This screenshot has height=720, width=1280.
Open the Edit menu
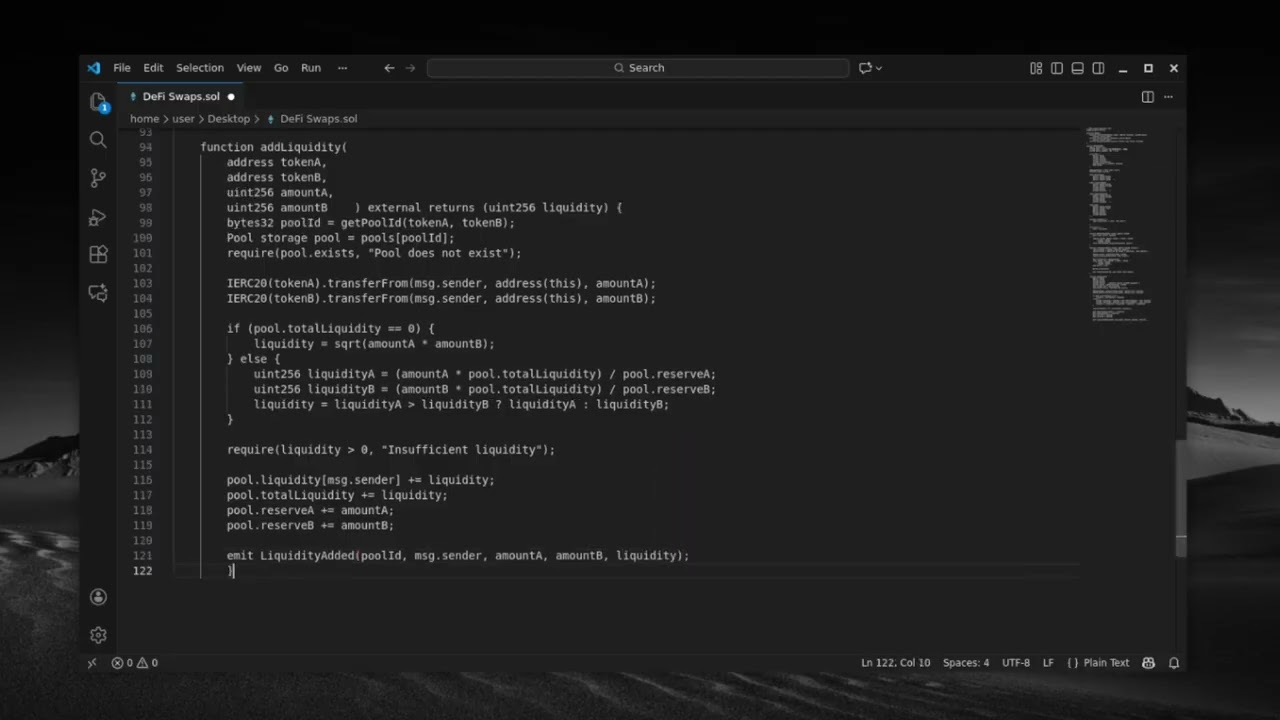(153, 68)
